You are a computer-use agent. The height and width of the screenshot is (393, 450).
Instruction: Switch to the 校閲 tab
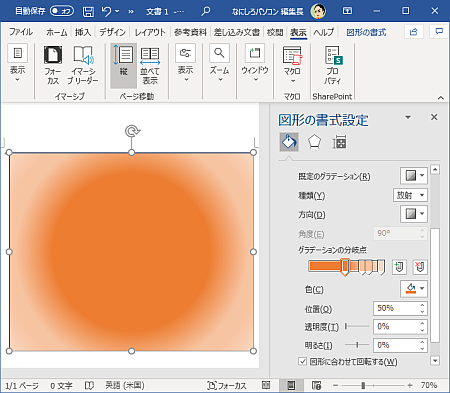275,32
